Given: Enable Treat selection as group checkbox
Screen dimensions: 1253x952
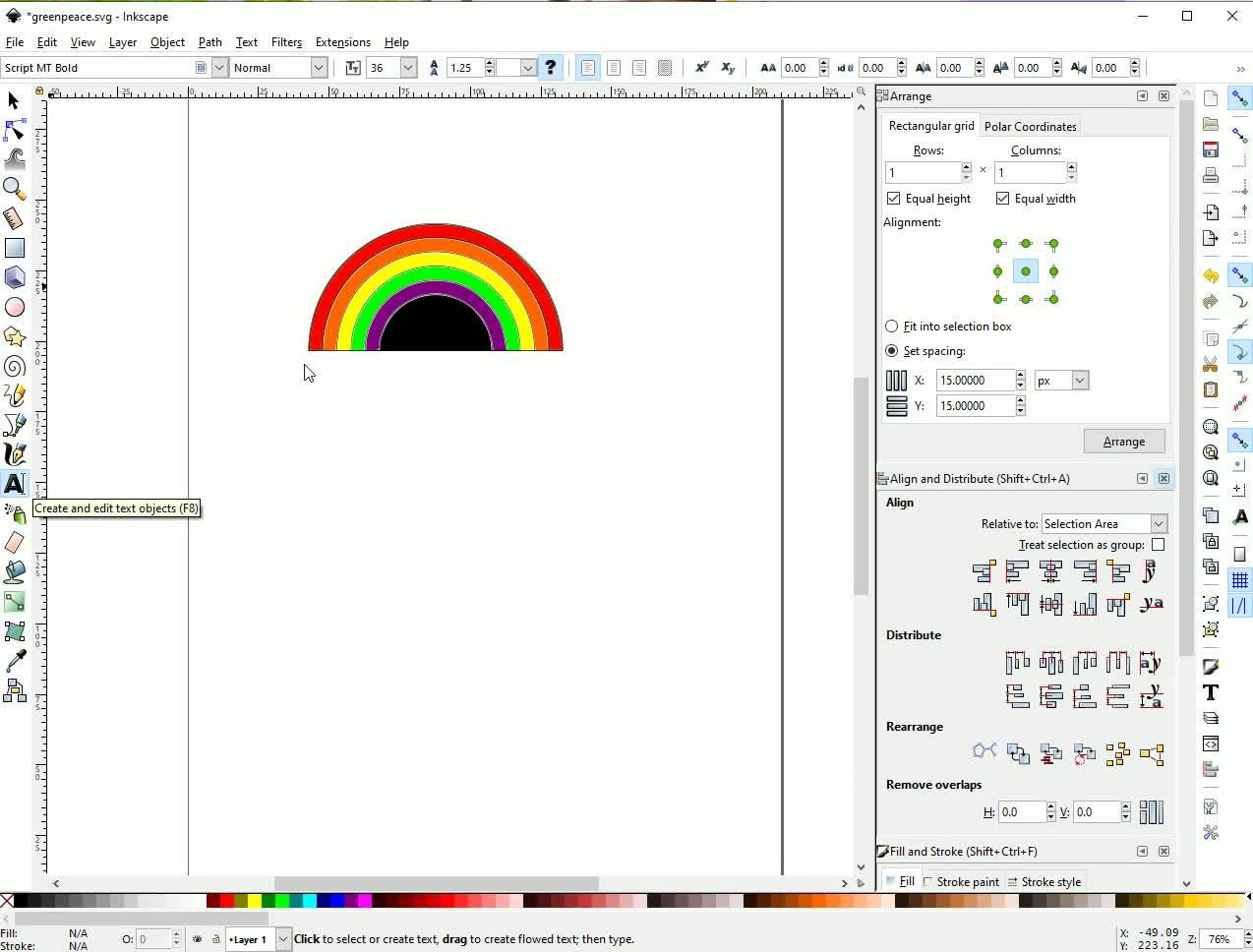Looking at the screenshot, I should click(1158, 545).
